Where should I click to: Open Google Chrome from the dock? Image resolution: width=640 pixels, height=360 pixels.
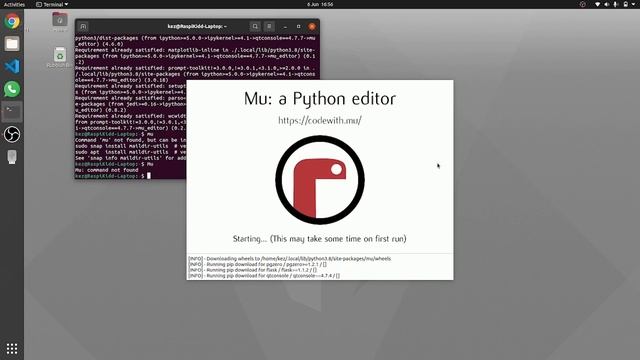pos(12,21)
